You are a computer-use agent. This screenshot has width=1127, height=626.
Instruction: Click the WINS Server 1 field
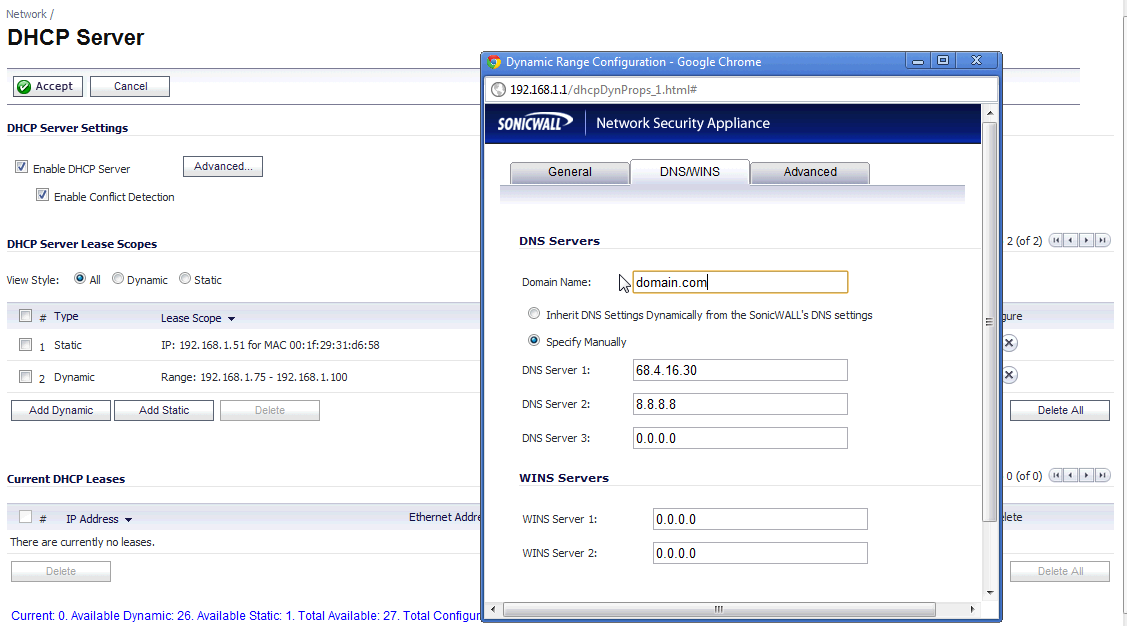click(760, 519)
